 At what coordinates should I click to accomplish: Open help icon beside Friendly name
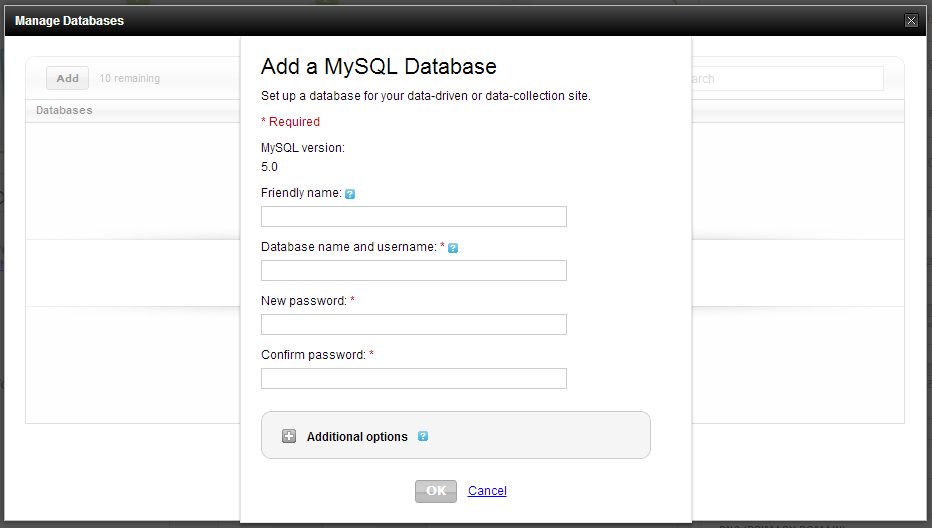(350, 194)
